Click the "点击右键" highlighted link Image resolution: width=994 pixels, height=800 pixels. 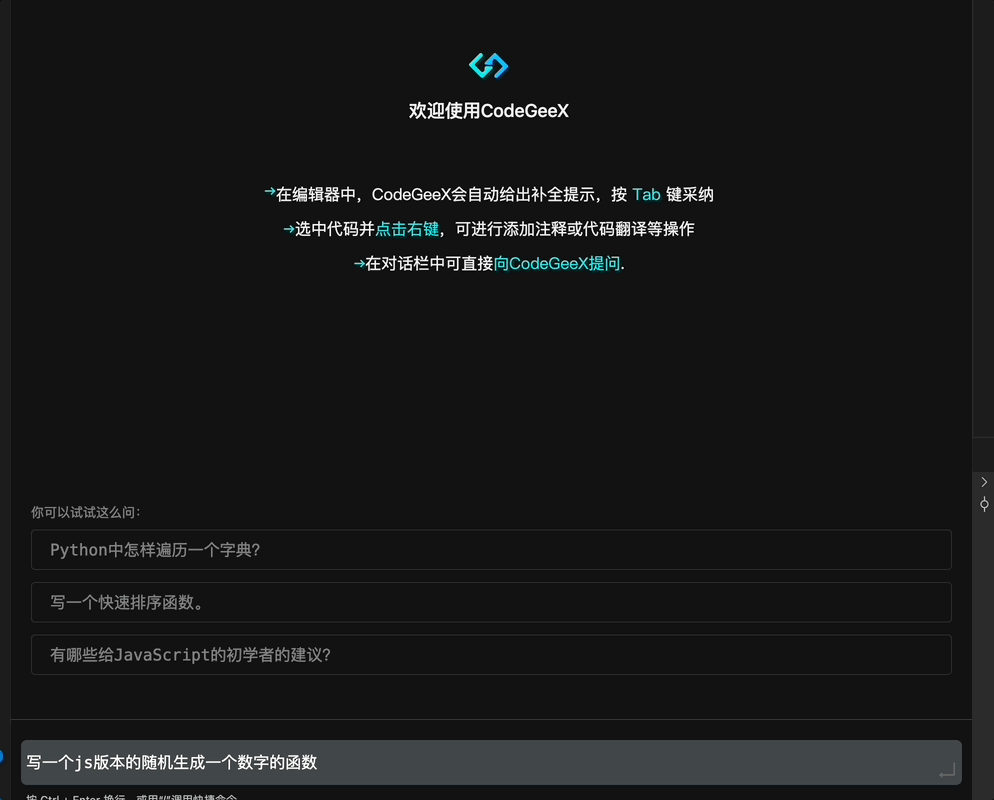pyautogui.click(x=407, y=229)
